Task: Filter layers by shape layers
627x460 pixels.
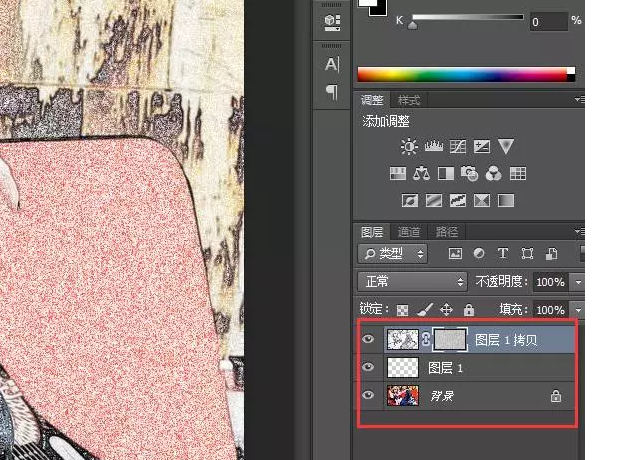Action: pos(527,254)
